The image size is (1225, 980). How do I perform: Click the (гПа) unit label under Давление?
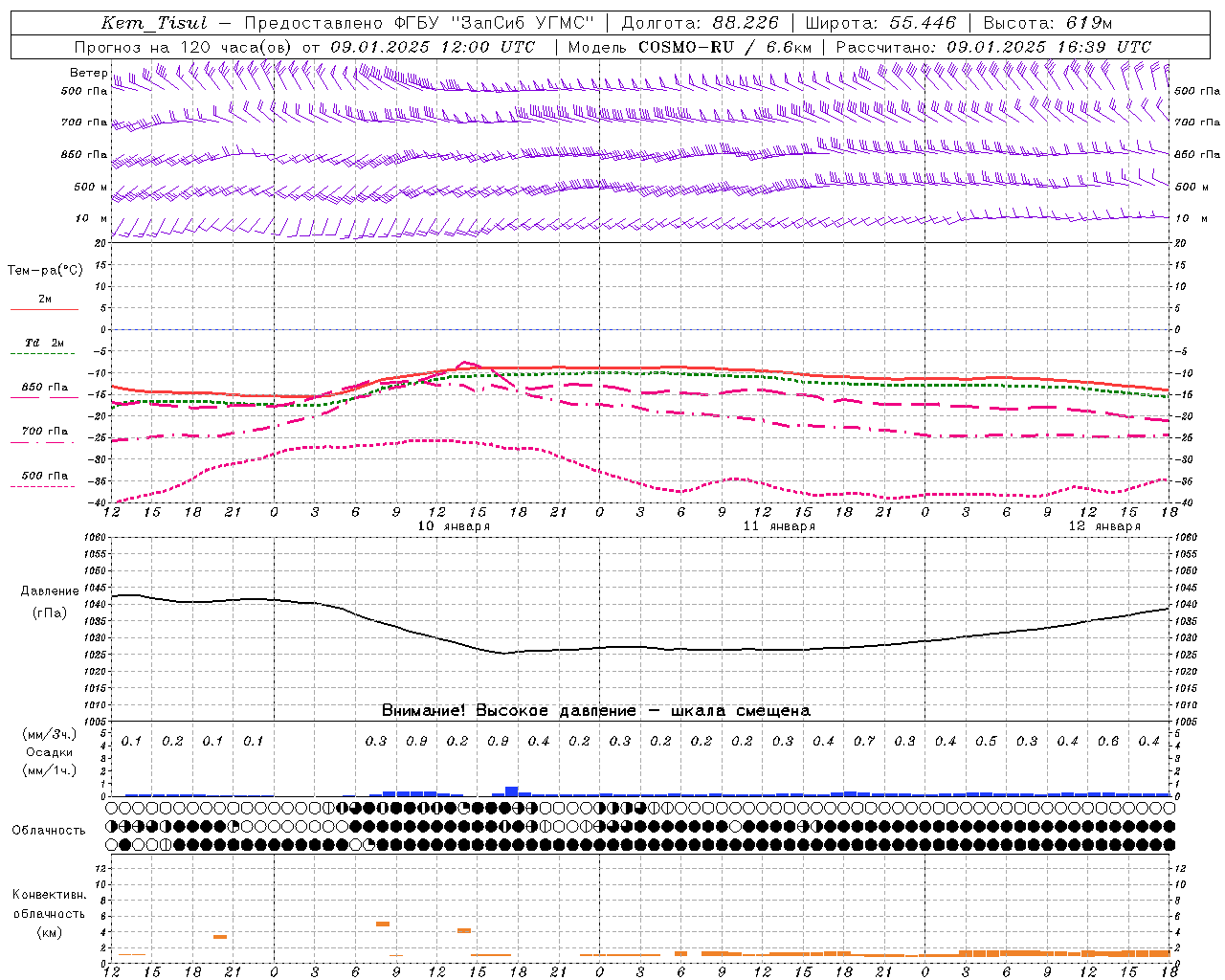50,613
